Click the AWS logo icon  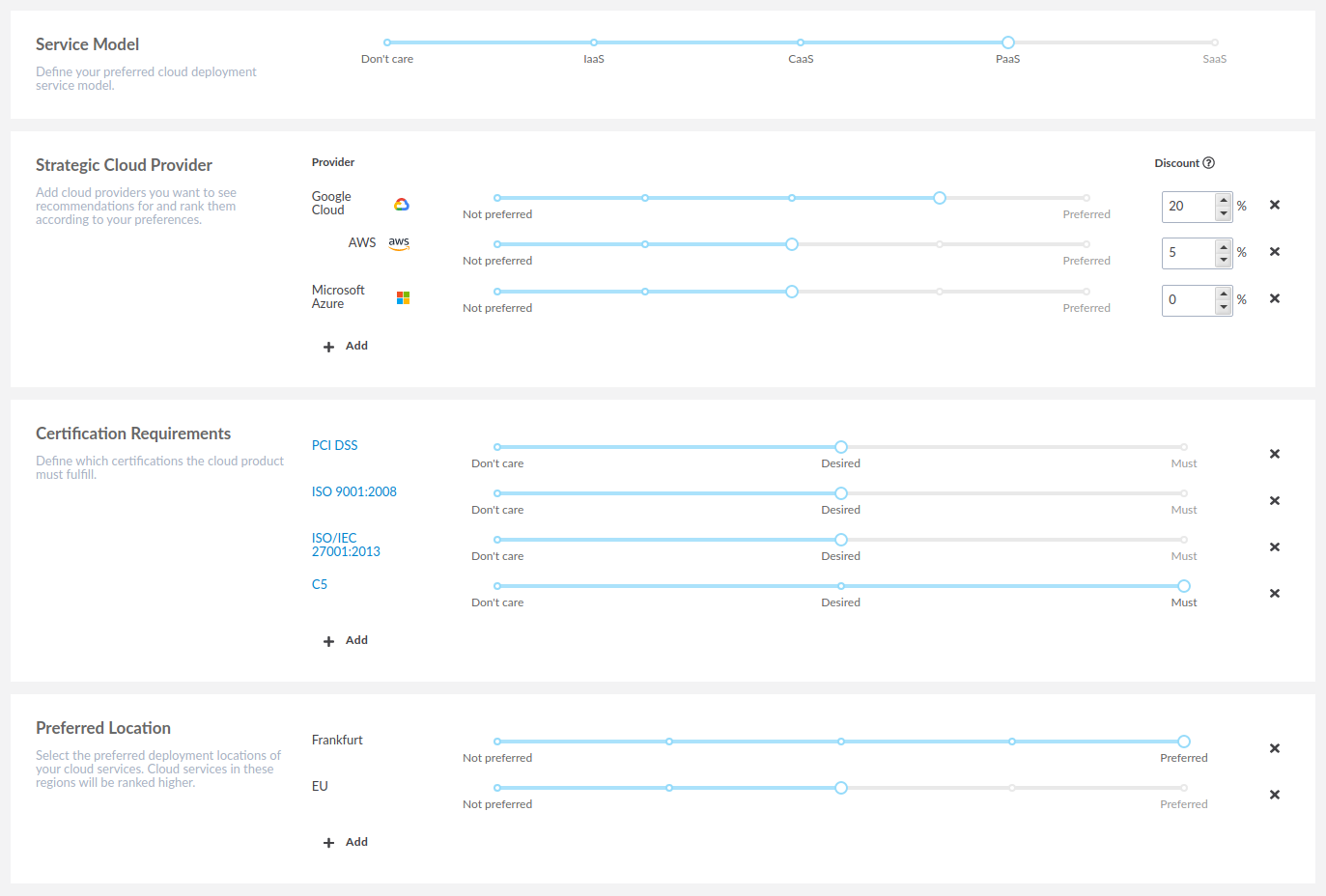pos(399,243)
